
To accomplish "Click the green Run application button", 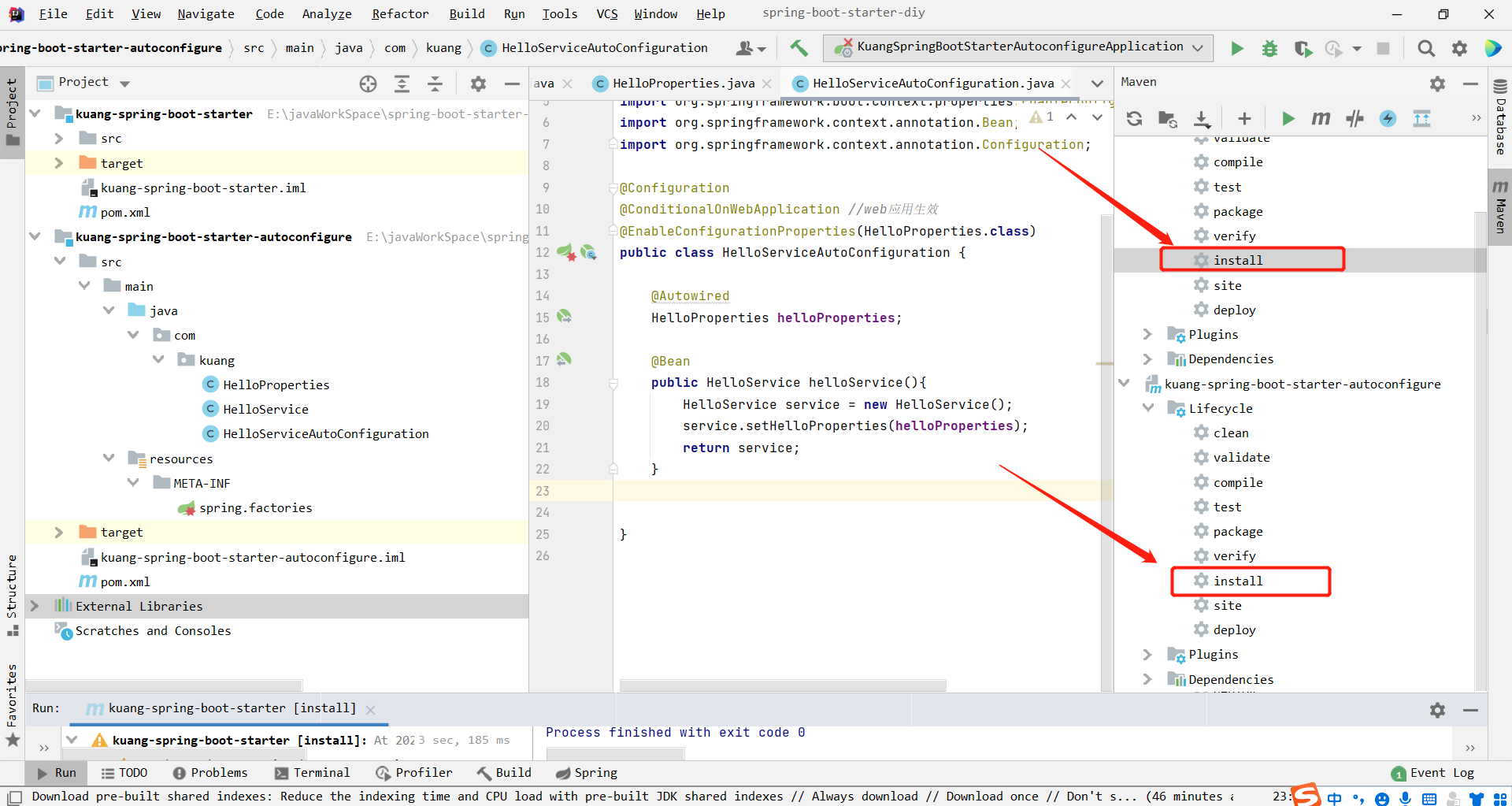I will point(1237,49).
